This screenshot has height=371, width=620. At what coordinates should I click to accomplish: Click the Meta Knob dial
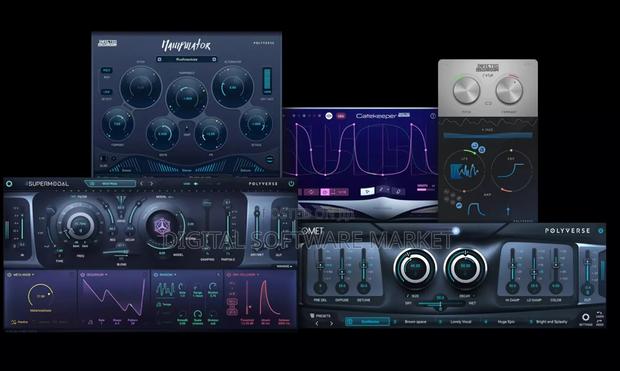pyautogui.click(x=41, y=295)
